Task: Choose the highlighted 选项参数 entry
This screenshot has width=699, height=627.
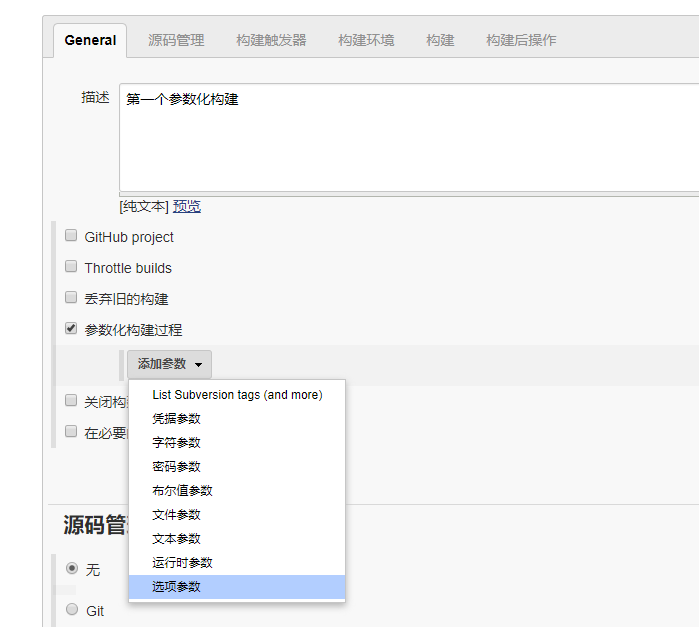Action: pos(176,587)
